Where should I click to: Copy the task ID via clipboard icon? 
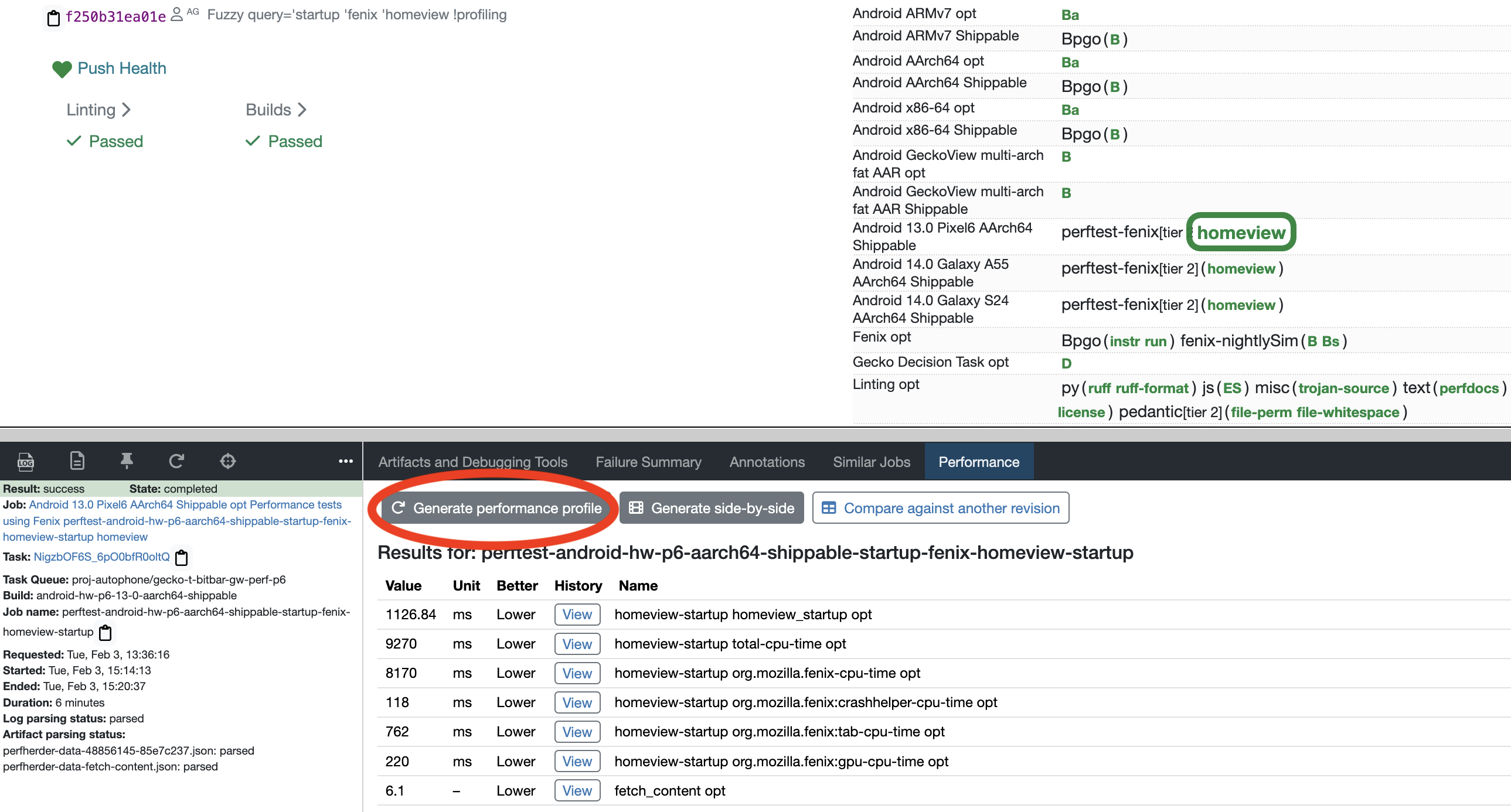tap(182, 558)
